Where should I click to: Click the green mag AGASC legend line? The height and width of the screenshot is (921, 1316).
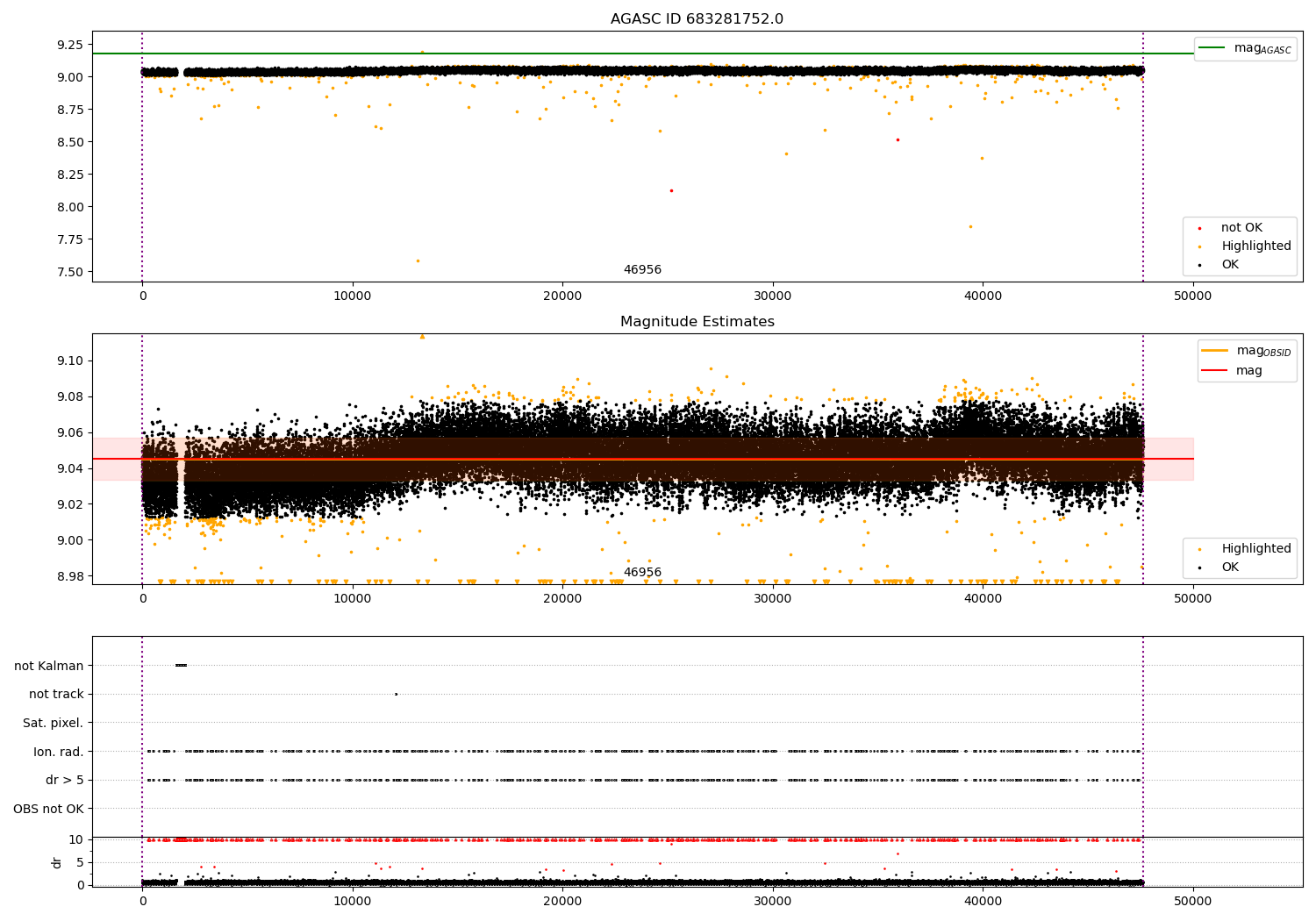coord(1212,48)
